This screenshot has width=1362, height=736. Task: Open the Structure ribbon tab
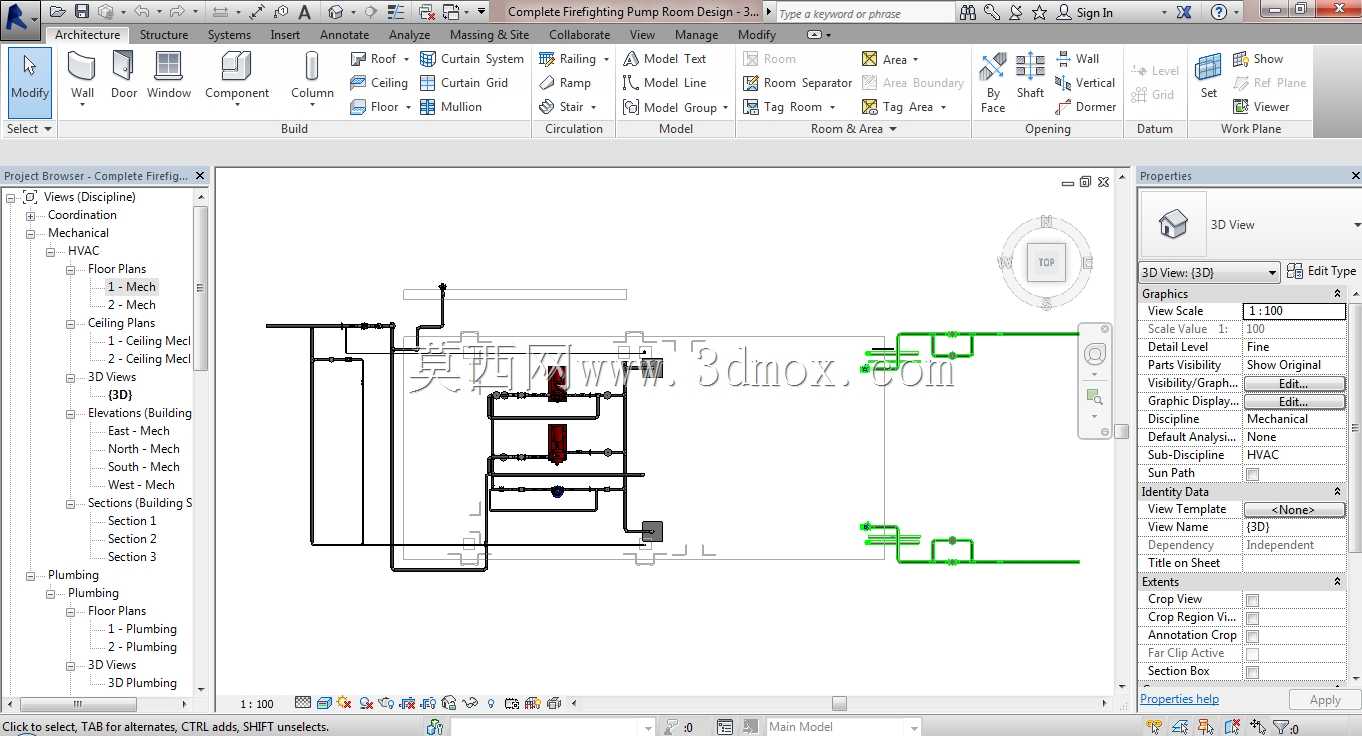pos(164,34)
